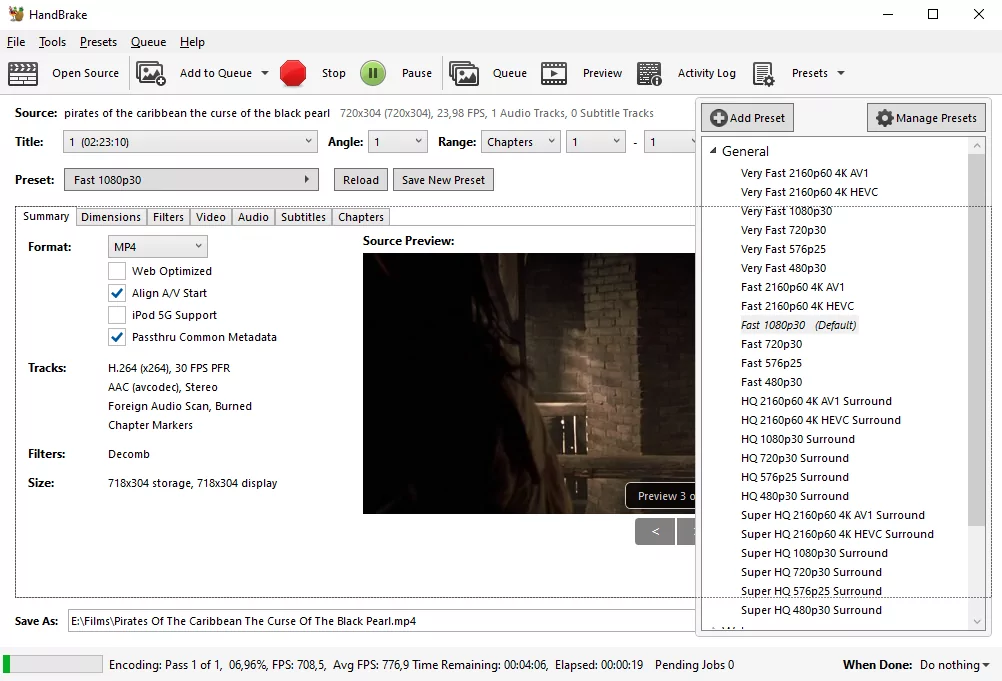Screen dimensions: 1002x681
Task: Open the Queue pictures icon
Action: (464, 73)
